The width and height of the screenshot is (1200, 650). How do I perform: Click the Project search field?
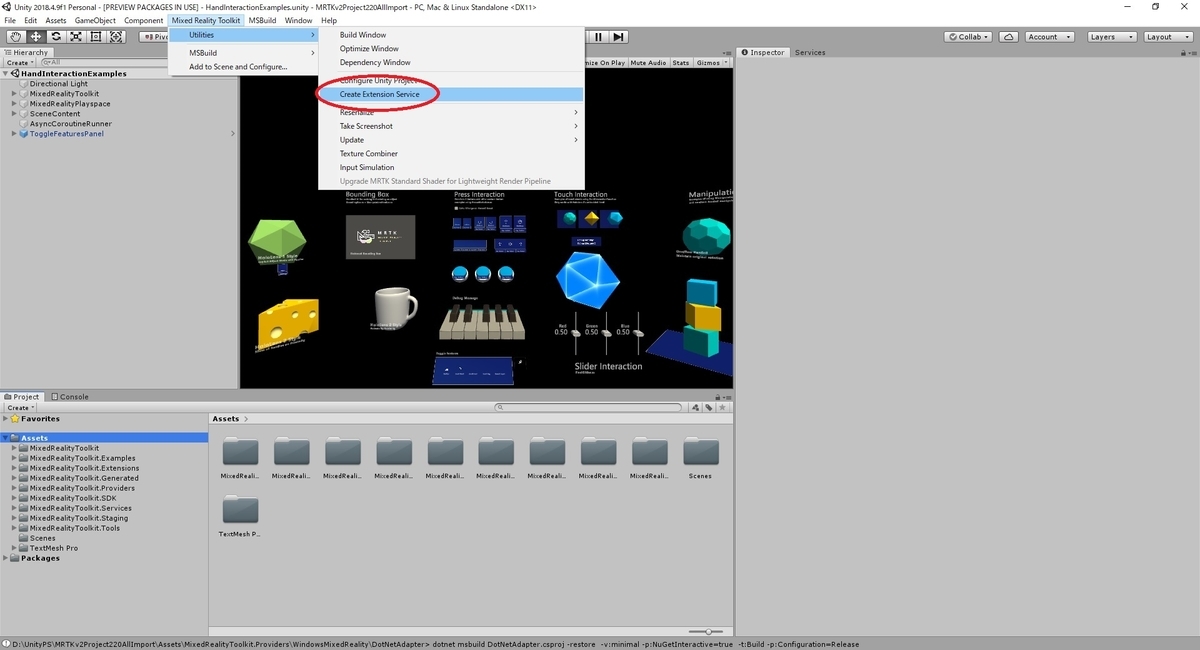point(590,408)
